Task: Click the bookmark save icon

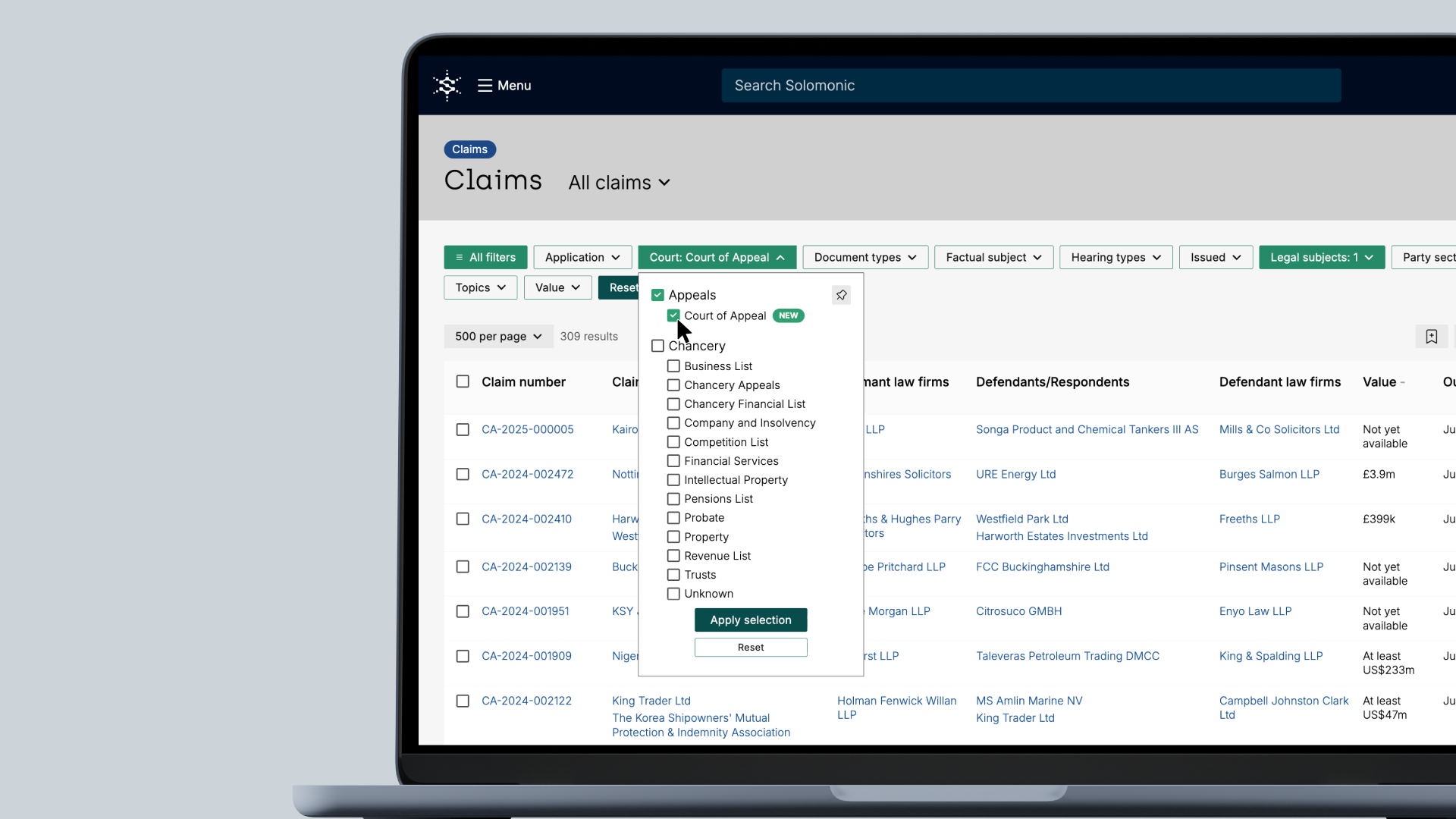Action: pyautogui.click(x=1431, y=337)
